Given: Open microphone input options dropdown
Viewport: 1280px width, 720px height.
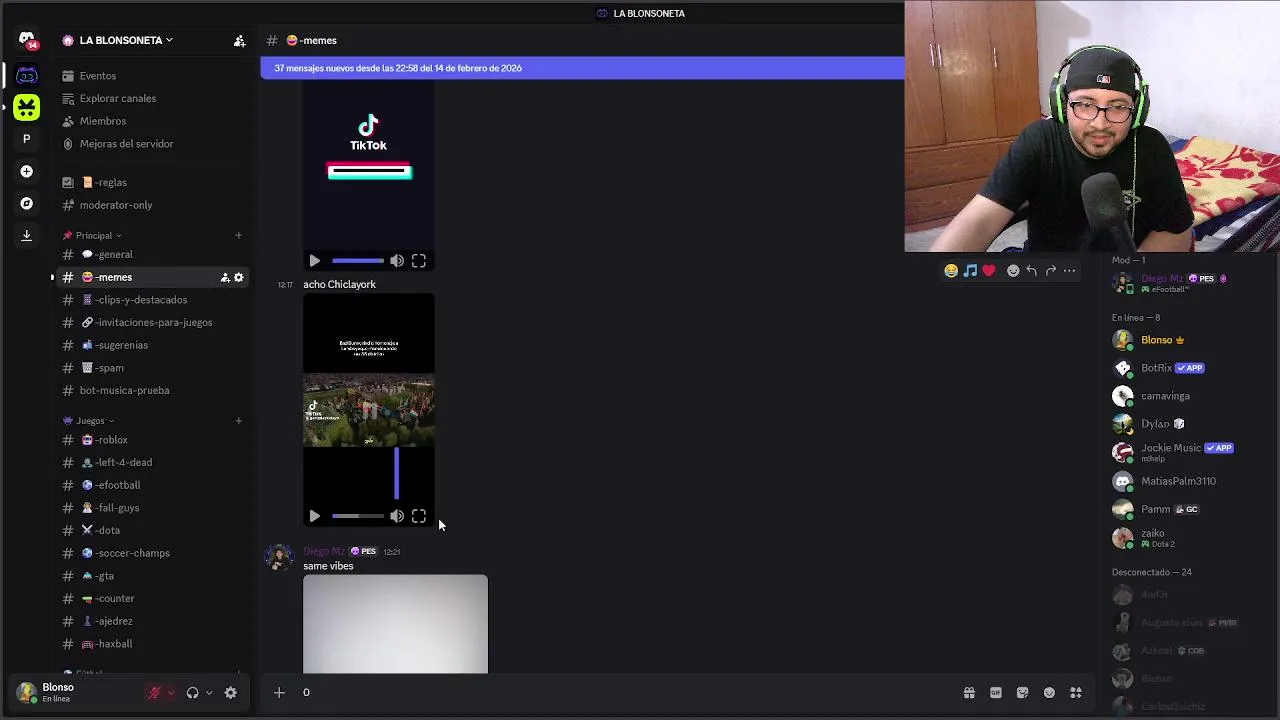Looking at the screenshot, I should tap(171, 693).
